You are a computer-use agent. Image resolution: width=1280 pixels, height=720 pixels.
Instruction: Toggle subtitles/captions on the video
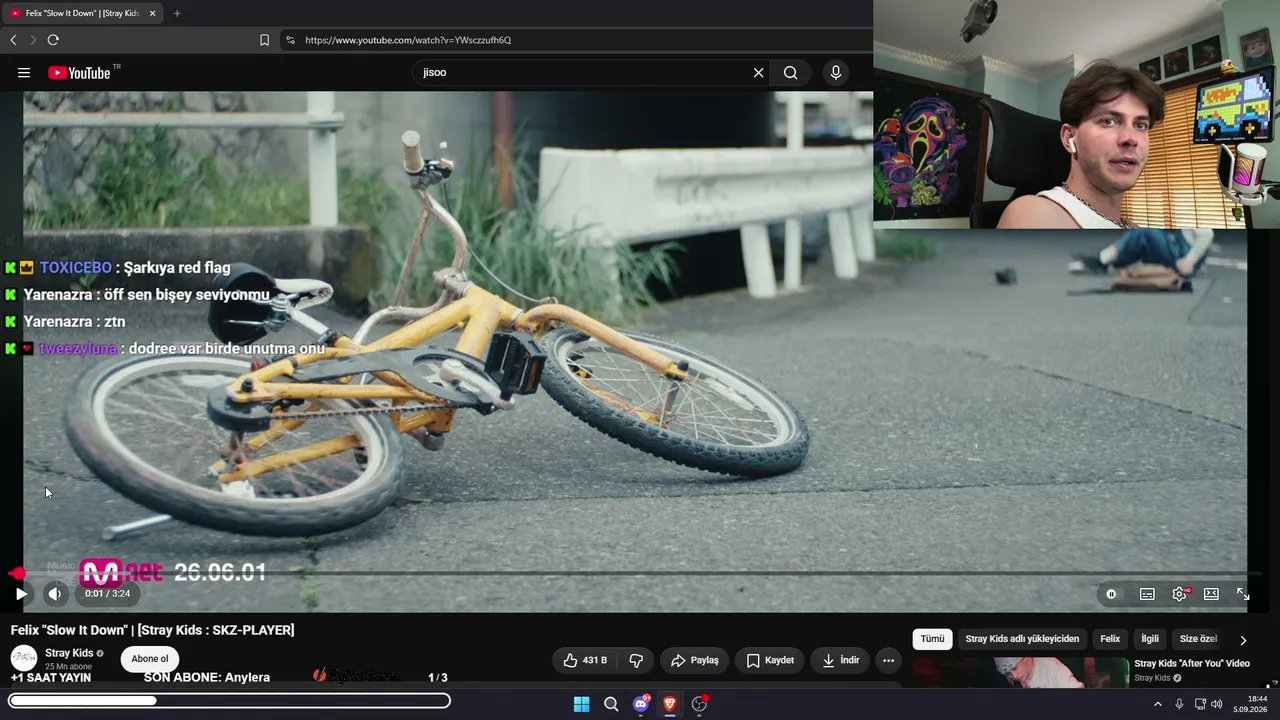[x=1148, y=594]
